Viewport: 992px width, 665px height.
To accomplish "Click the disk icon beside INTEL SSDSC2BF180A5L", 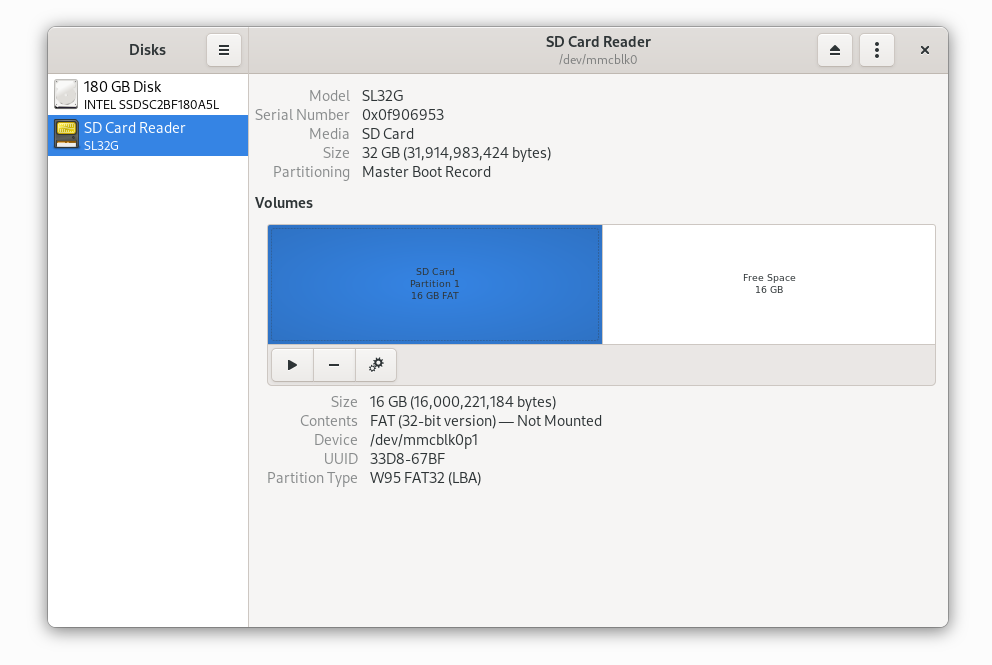I will [x=66, y=93].
